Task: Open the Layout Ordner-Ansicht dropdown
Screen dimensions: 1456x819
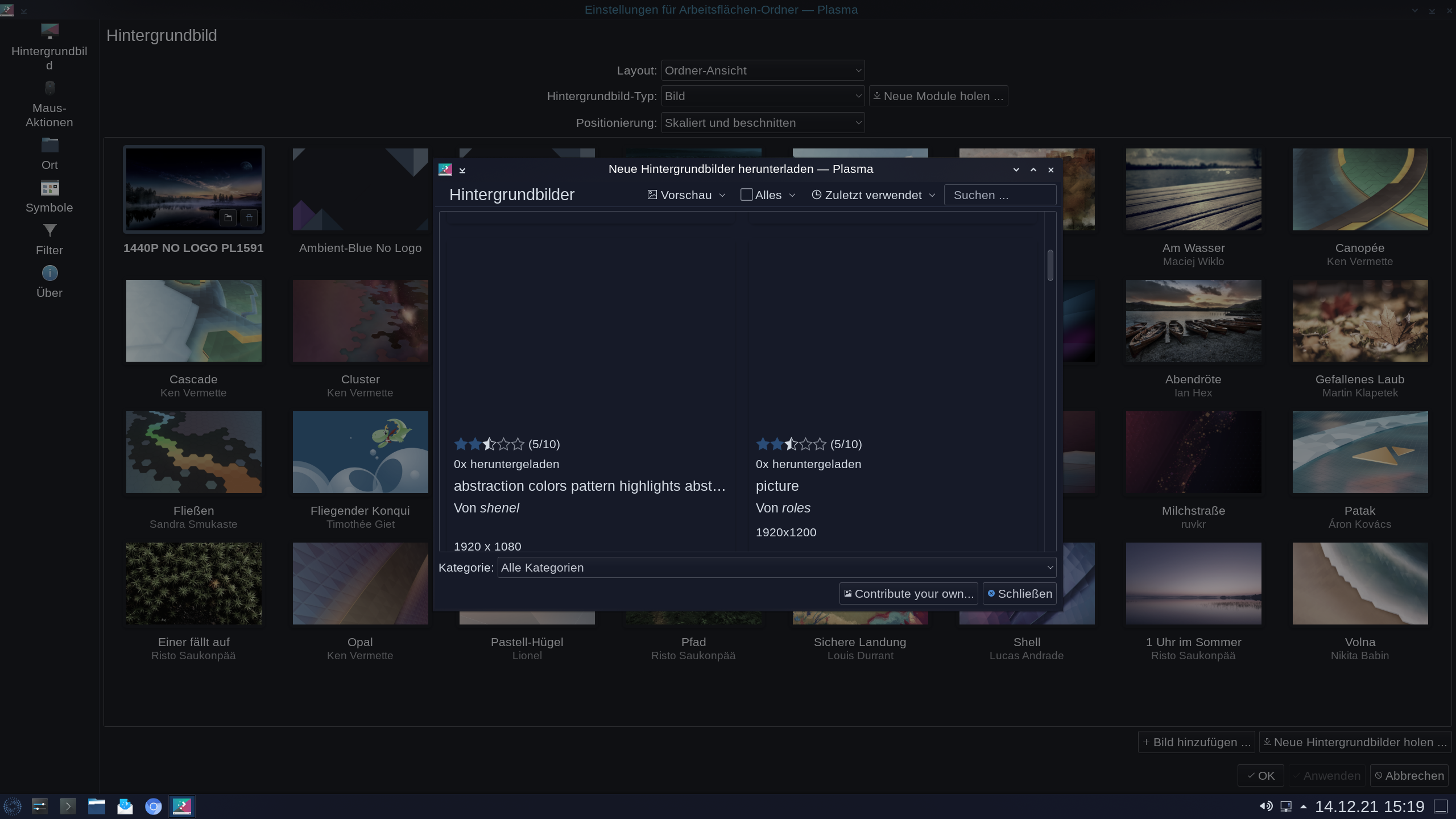Action: (762, 71)
